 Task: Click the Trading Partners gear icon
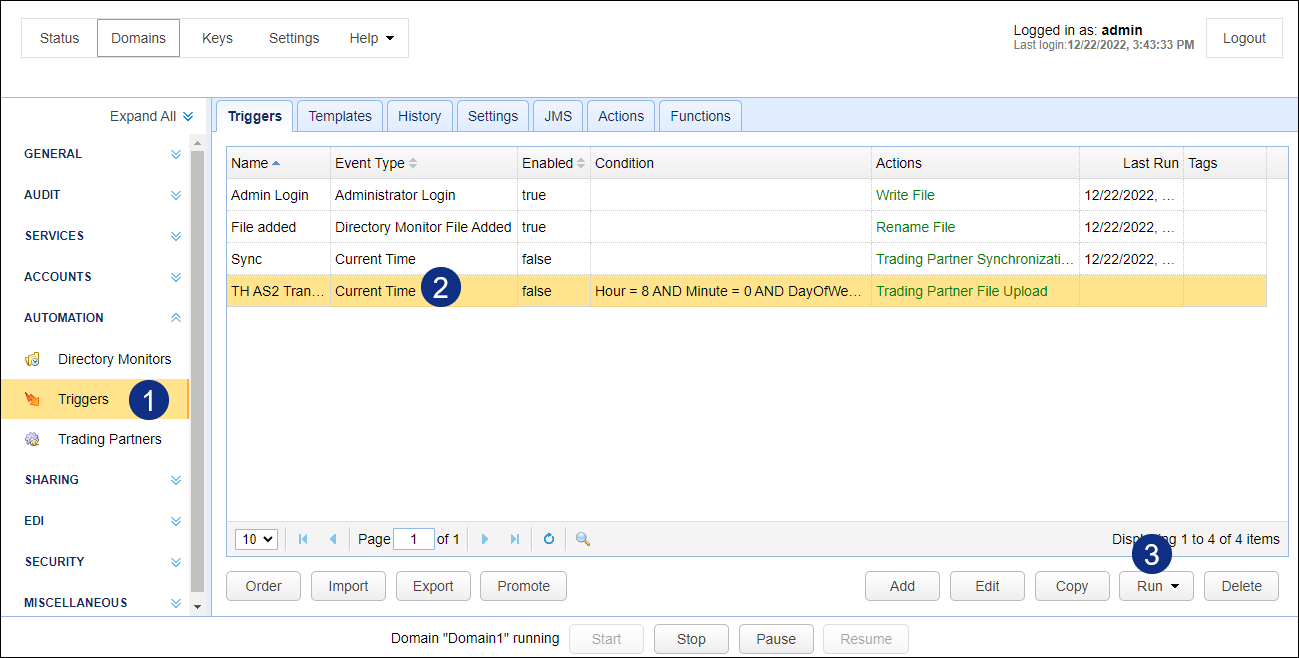(33, 439)
